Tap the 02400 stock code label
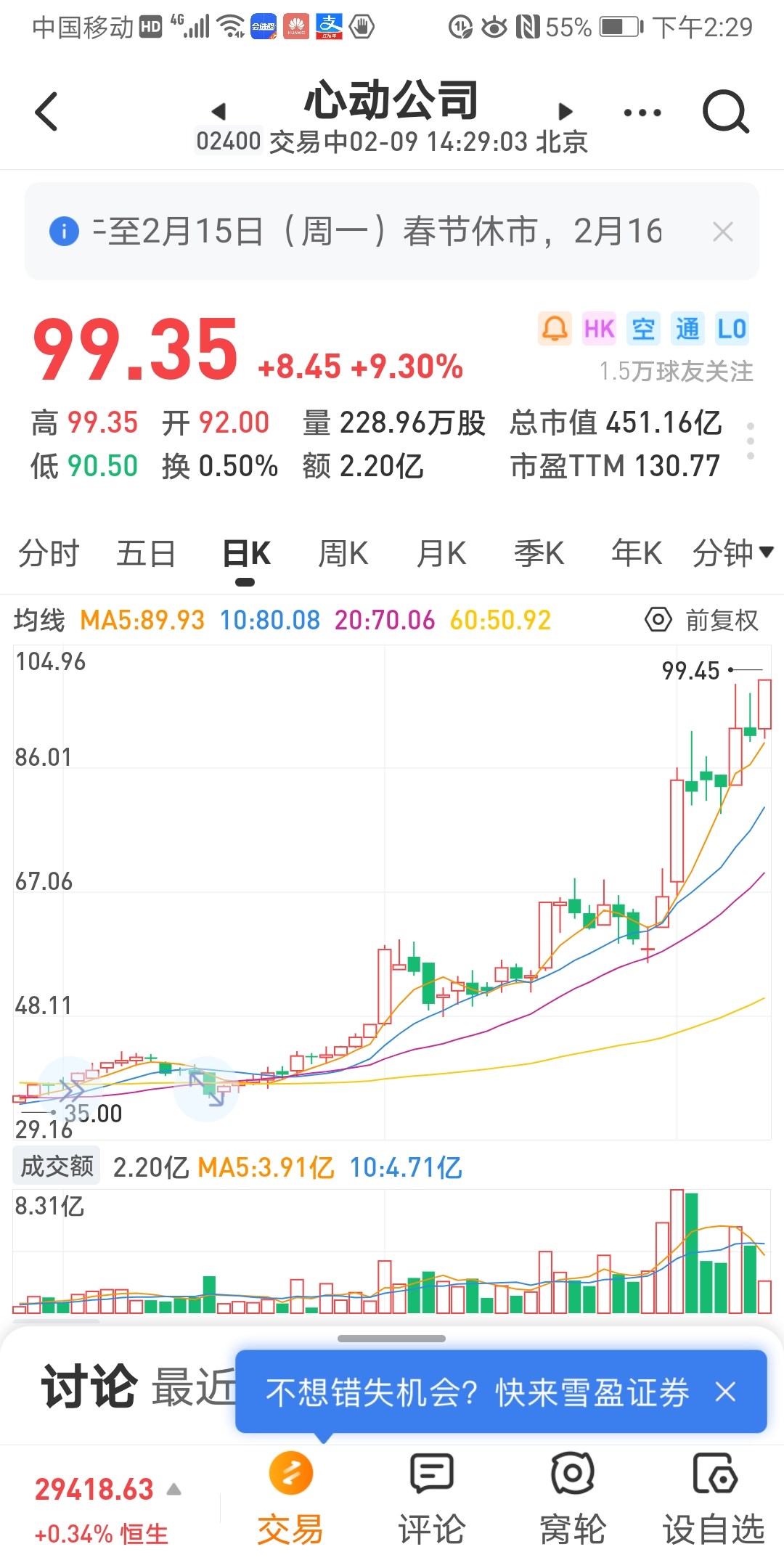The height and width of the screenshot is (1568, 784). (228, 141)
